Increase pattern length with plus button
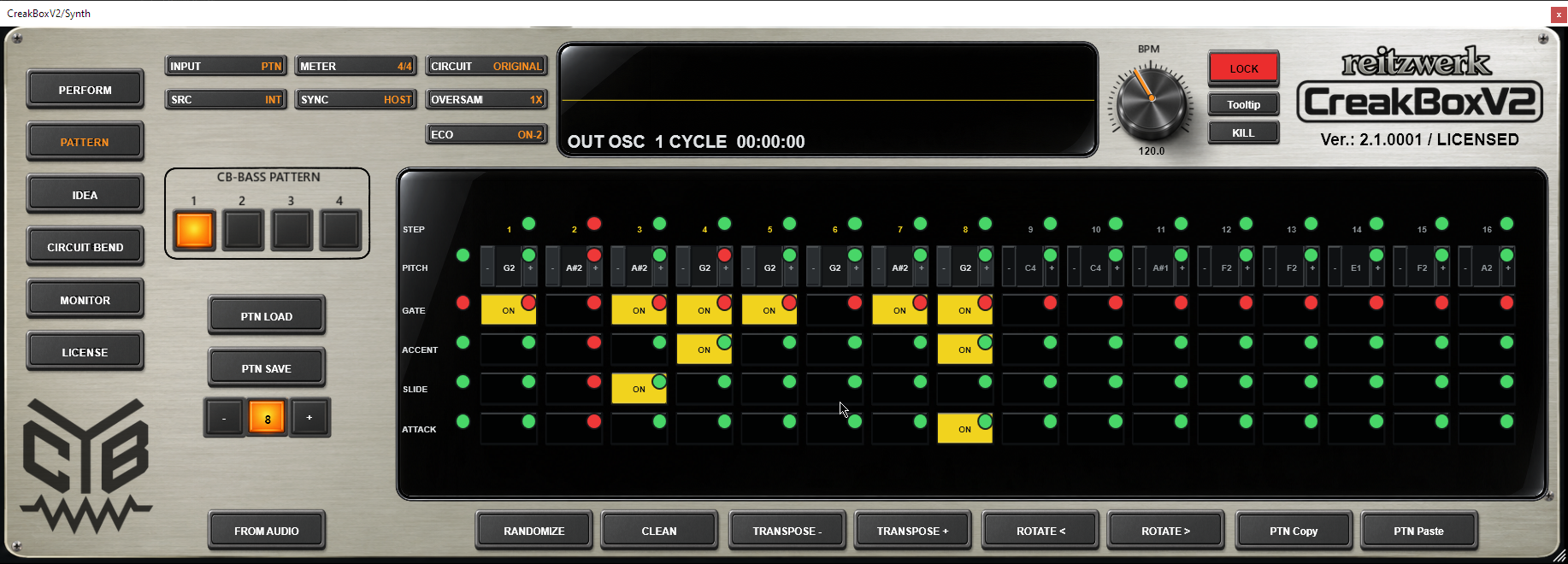The height and width of the screenshot is (564, 1568). click(309, 418)
